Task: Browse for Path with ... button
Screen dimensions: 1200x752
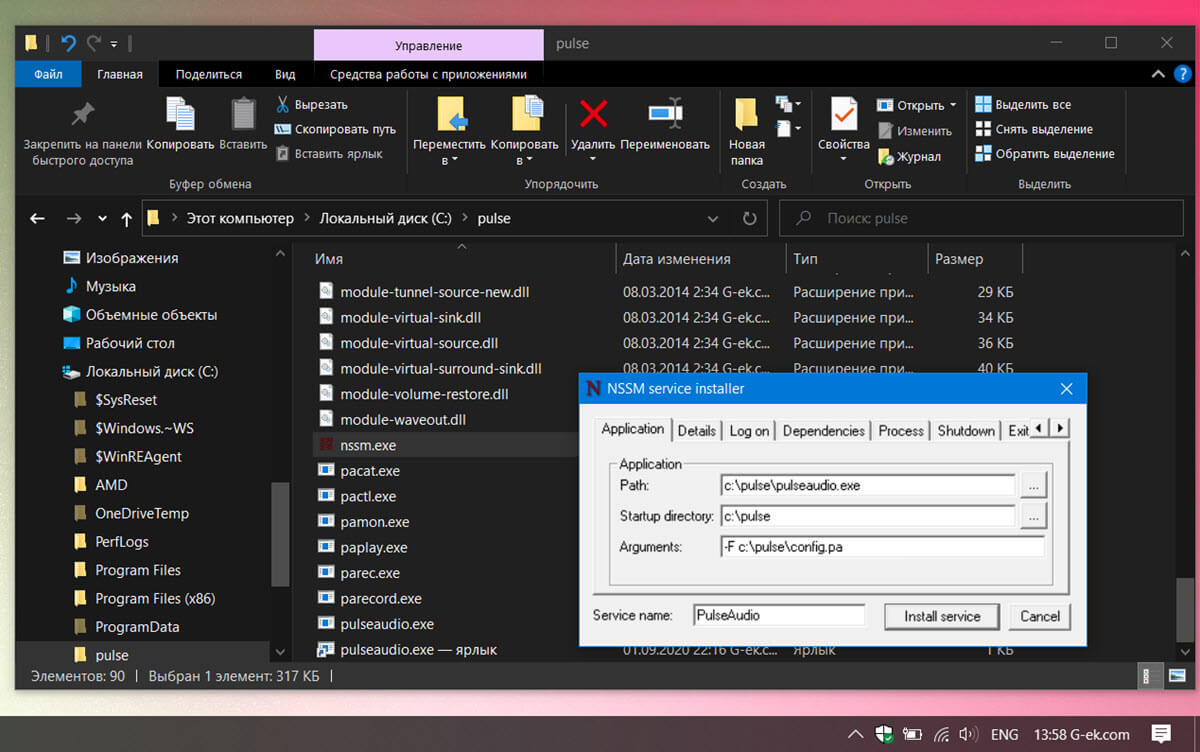Action: [1033, 486]
